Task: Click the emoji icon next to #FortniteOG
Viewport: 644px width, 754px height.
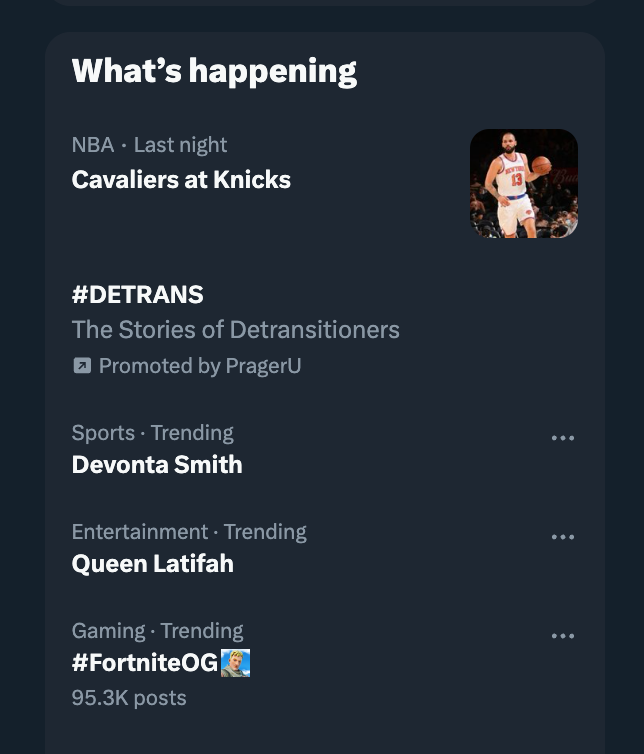Action: click(235, 663)
